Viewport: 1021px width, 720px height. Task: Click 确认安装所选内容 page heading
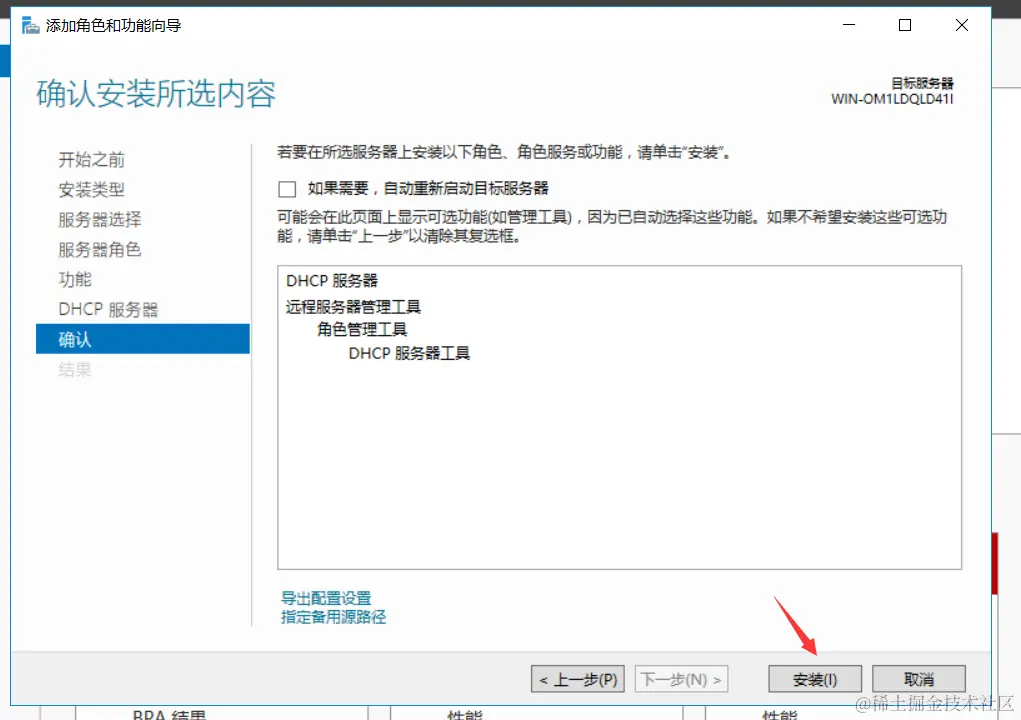click(x=156, y=94)
